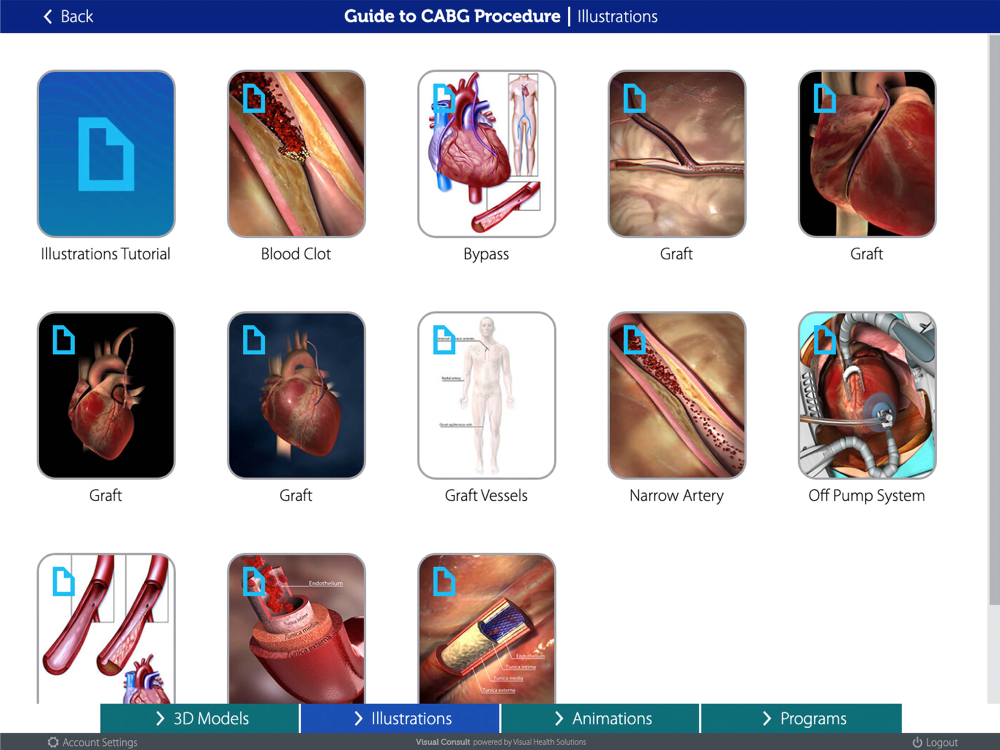Click the Blood Clot label
Screen dimensions: 1000x750
pyautogui.click(x=296, y=254)
